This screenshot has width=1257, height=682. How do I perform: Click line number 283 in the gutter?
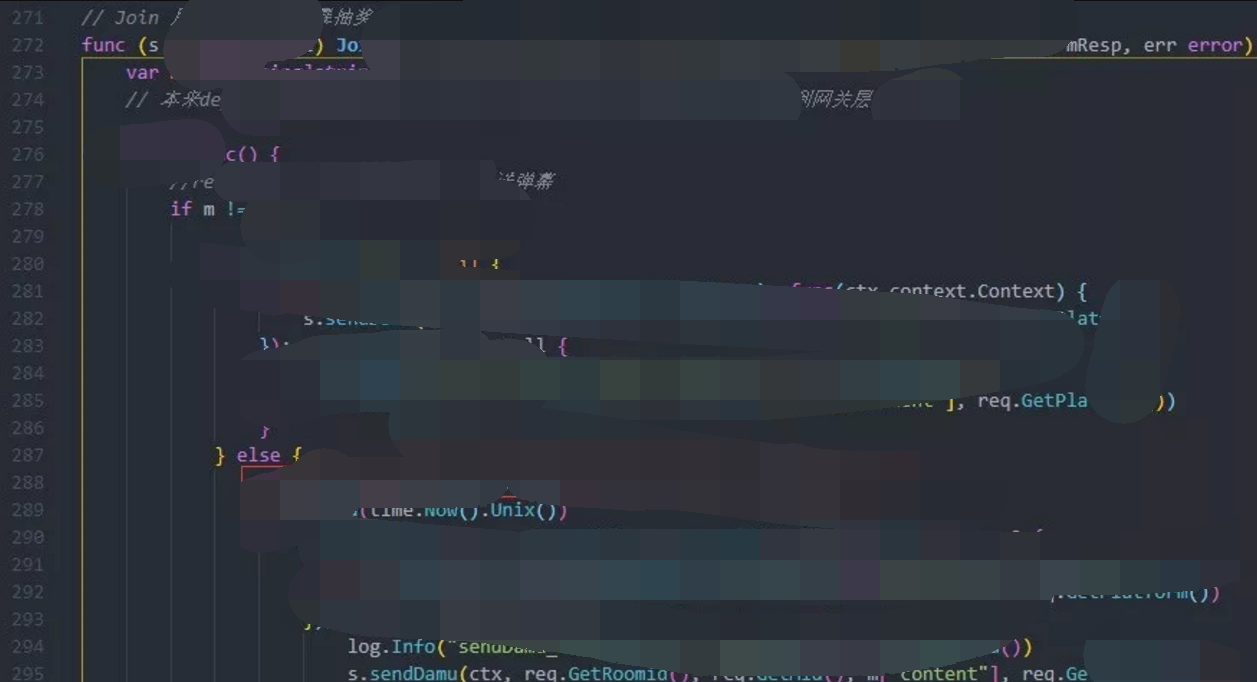click(29, 346)
